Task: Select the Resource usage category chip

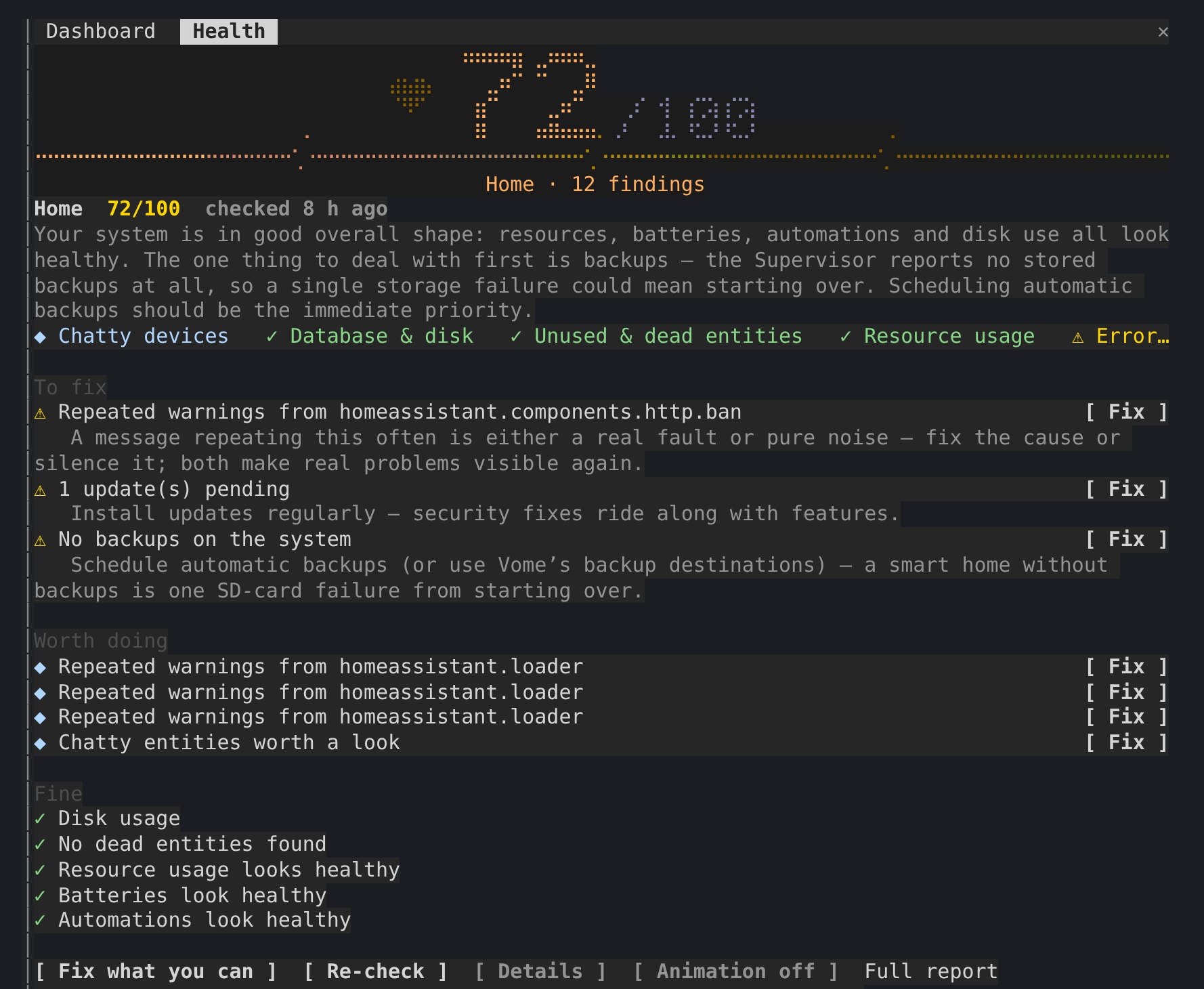Action: 937,336
